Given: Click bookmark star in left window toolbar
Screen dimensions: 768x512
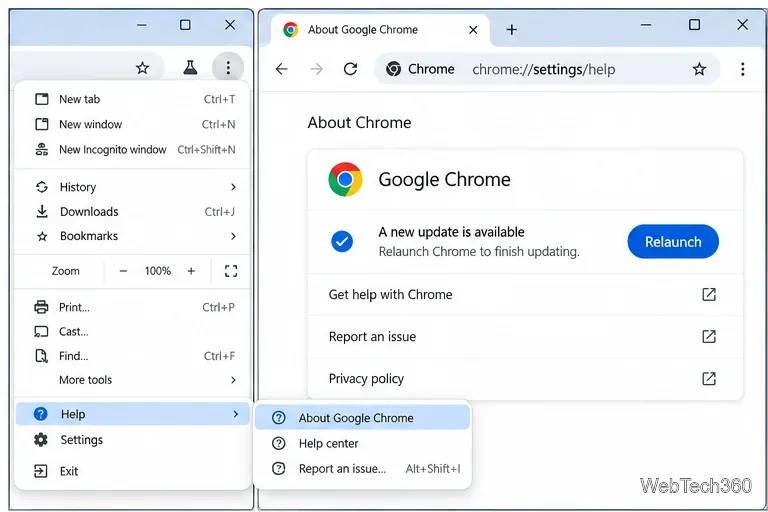Looking at the screenshot, I should [143, 68].
